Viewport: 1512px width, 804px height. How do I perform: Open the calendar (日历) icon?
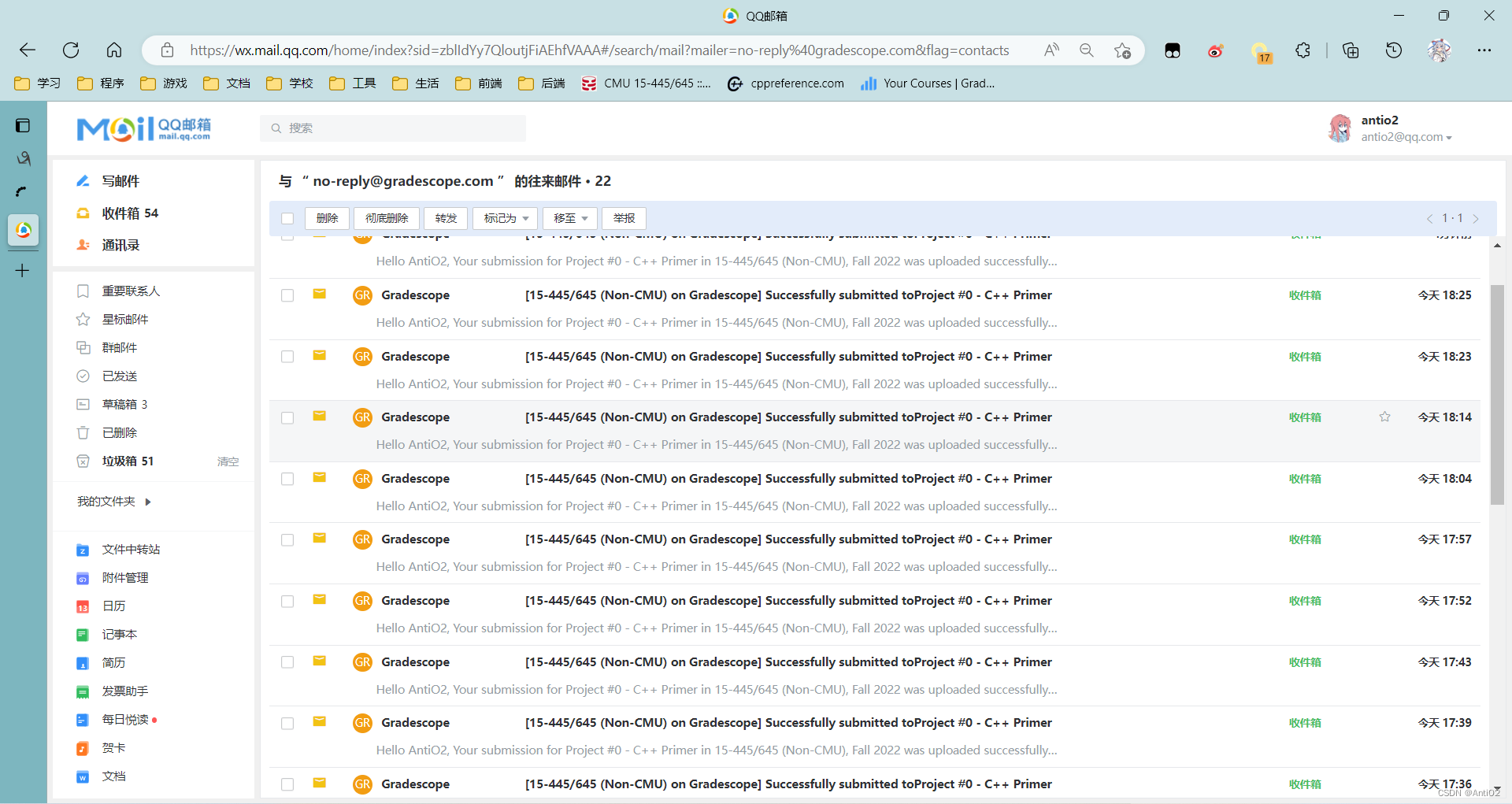click(x=83, y=606)
